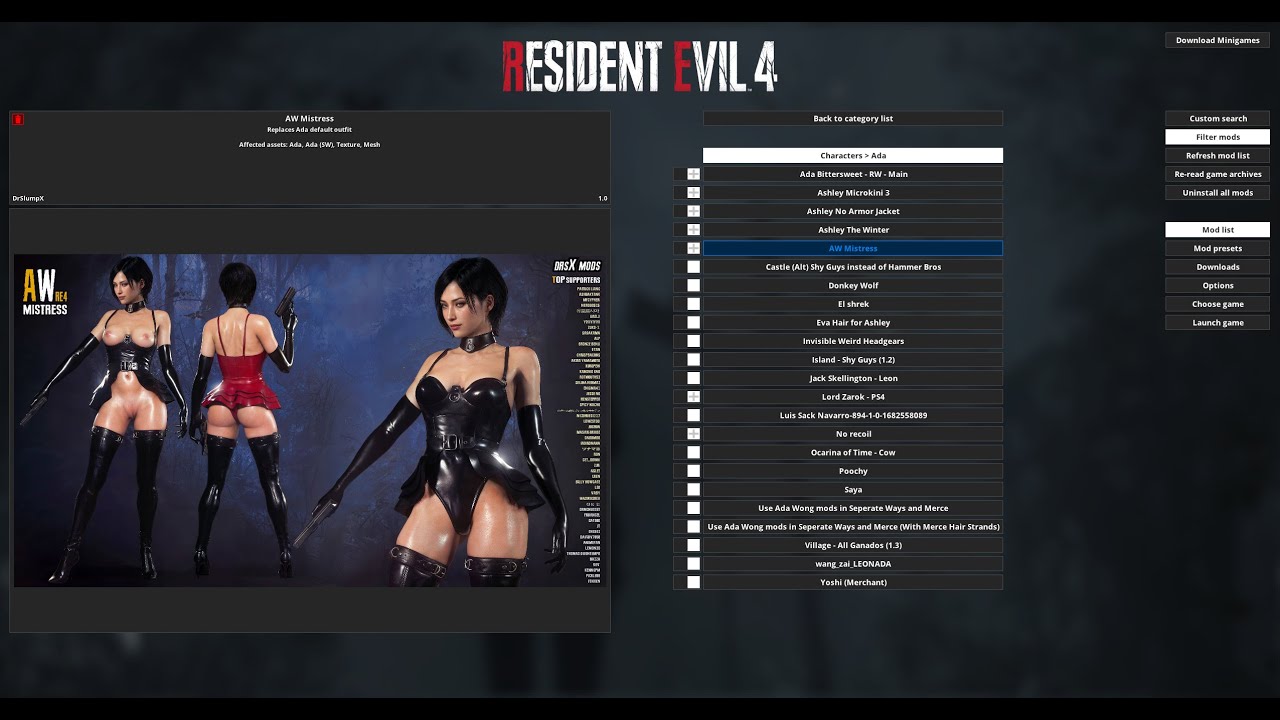Select the Donkey Wolf row
This screenshot has width=1280, height=720.
[x=853, y=285]
